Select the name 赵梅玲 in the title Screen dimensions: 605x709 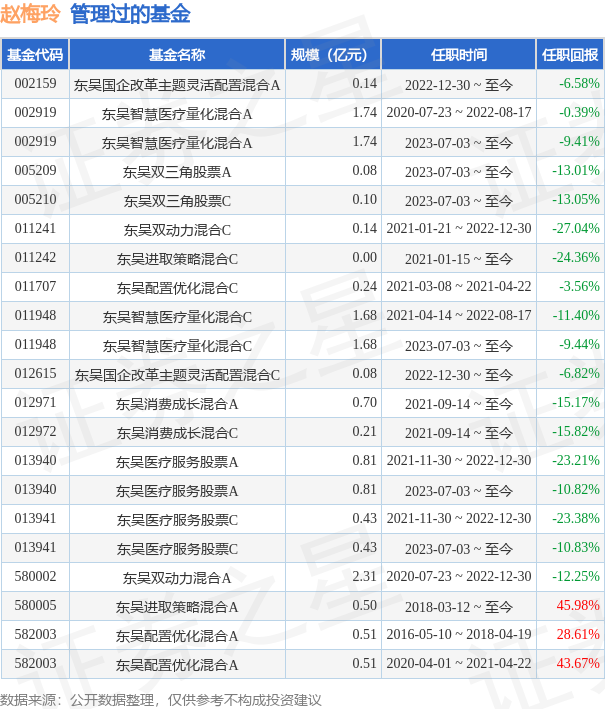[30, 13]
